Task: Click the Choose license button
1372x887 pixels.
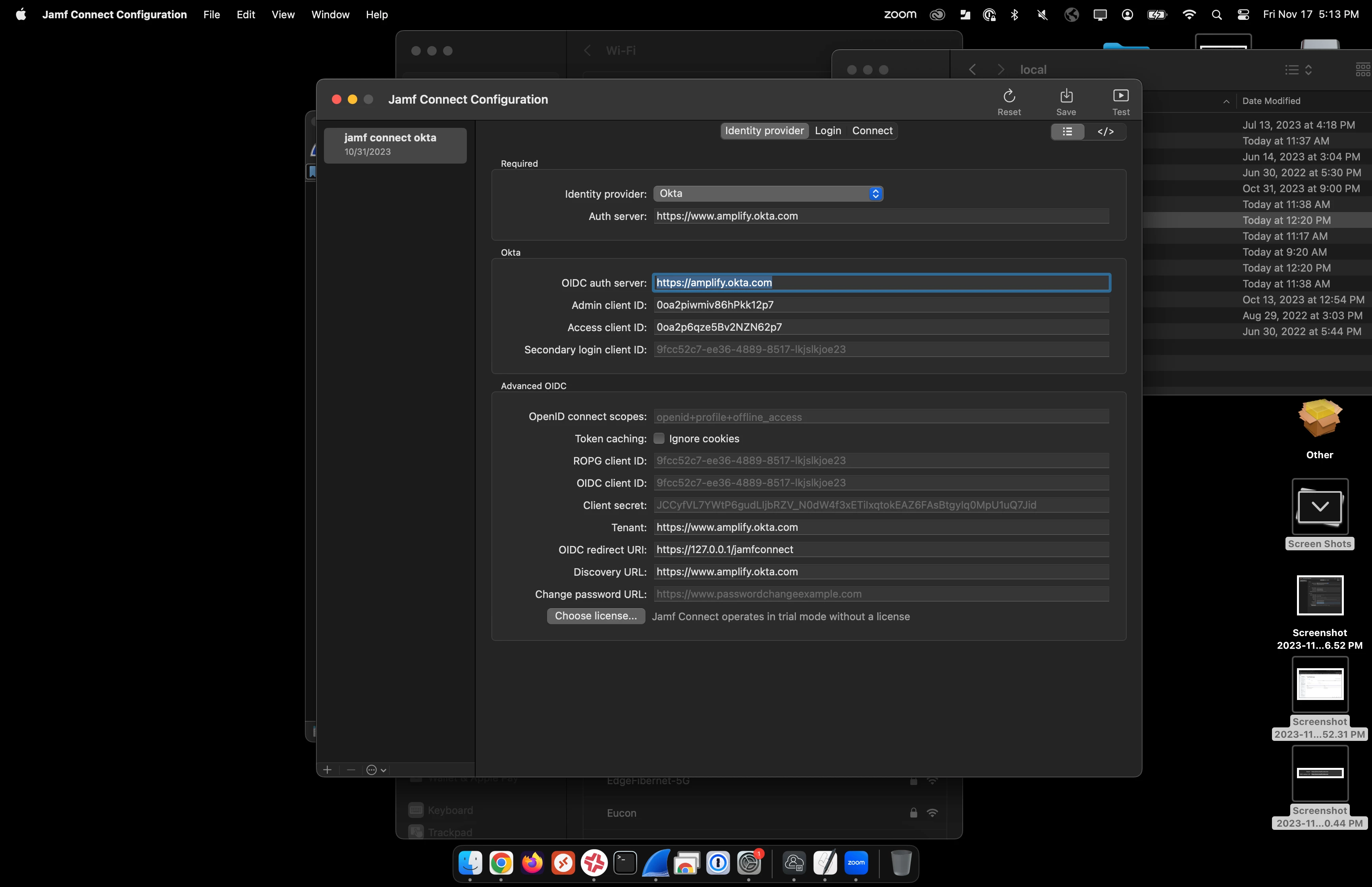Action: pos(595,616)
